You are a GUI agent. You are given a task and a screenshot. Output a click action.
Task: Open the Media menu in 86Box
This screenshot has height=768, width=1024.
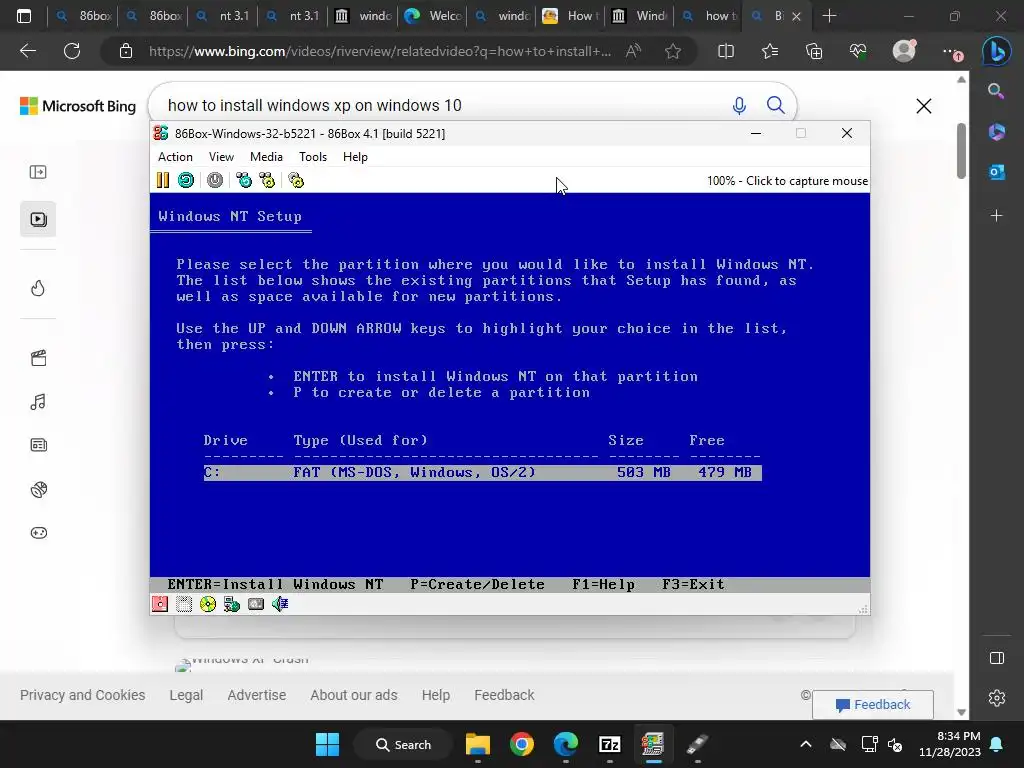[266, 157]
